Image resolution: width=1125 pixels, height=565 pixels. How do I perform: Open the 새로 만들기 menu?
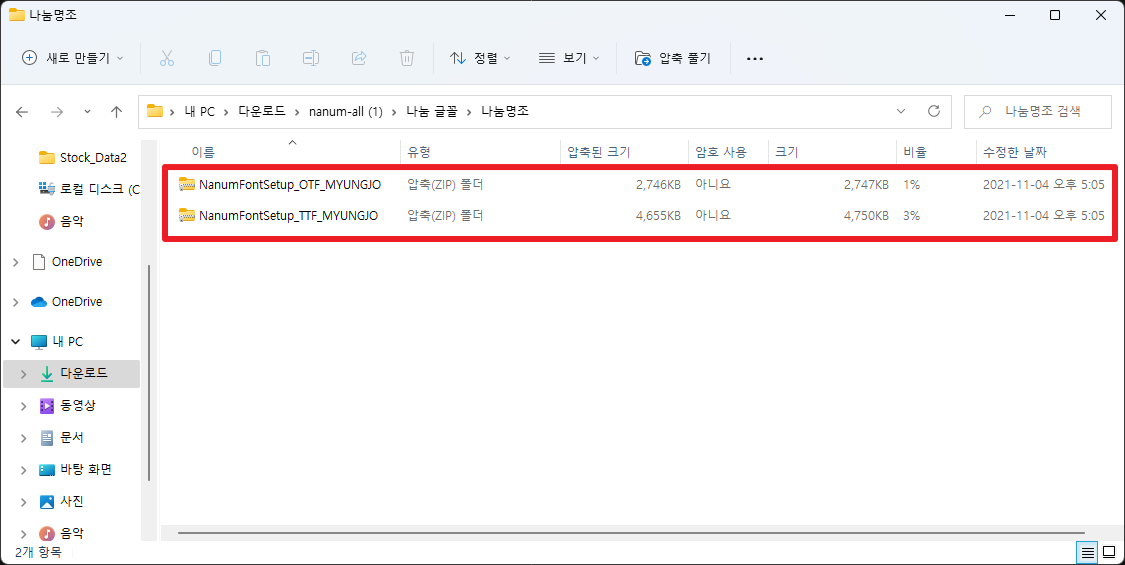tap(72, 58)
